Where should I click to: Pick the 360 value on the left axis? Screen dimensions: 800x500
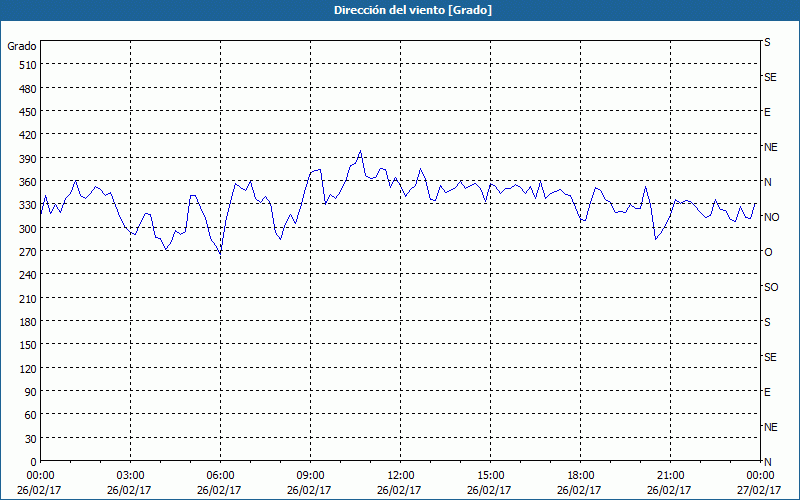coord(29,182)
